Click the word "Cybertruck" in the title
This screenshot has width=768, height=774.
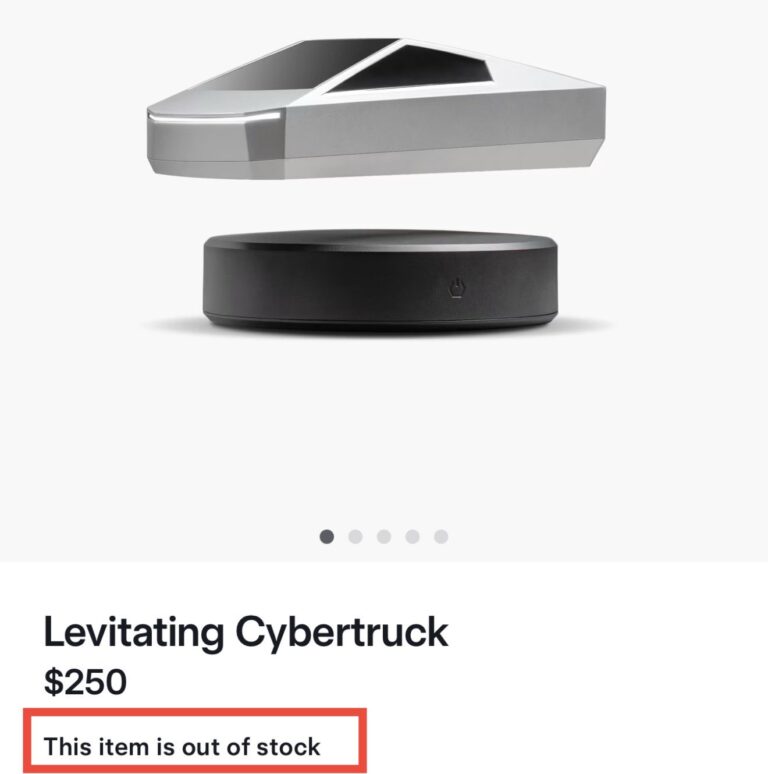click(x=342, y=632)
